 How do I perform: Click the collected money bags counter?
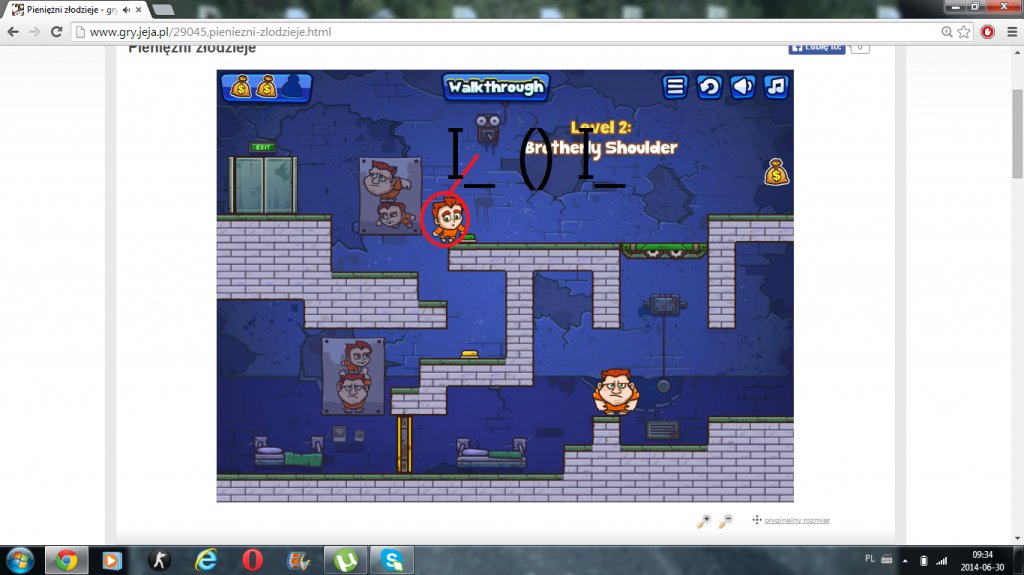[x=266, y=87]
